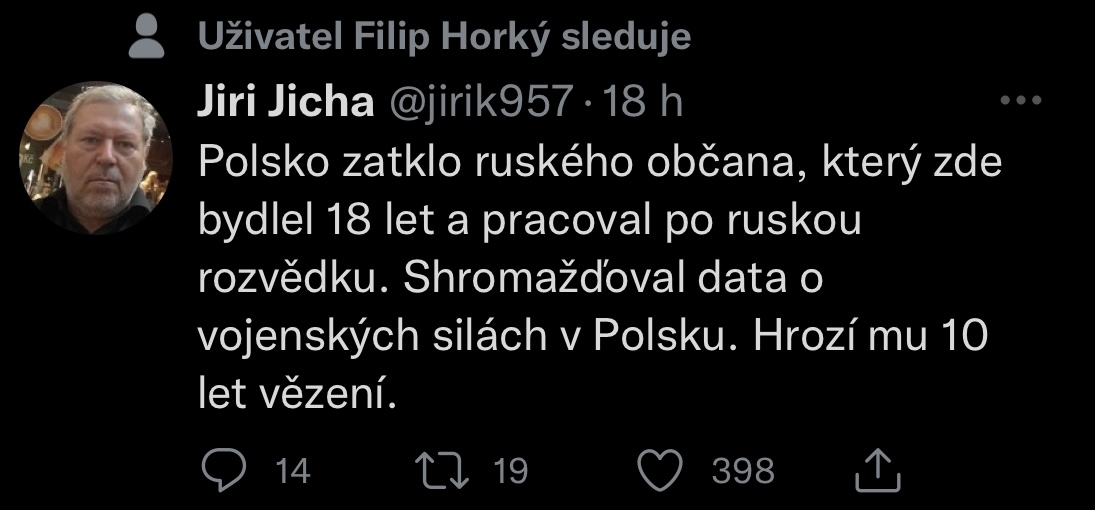Show replies by clicking the count 14
The height and width of the screenshot is (510, 1095).
pyautogui.click(x=293, y=471)
